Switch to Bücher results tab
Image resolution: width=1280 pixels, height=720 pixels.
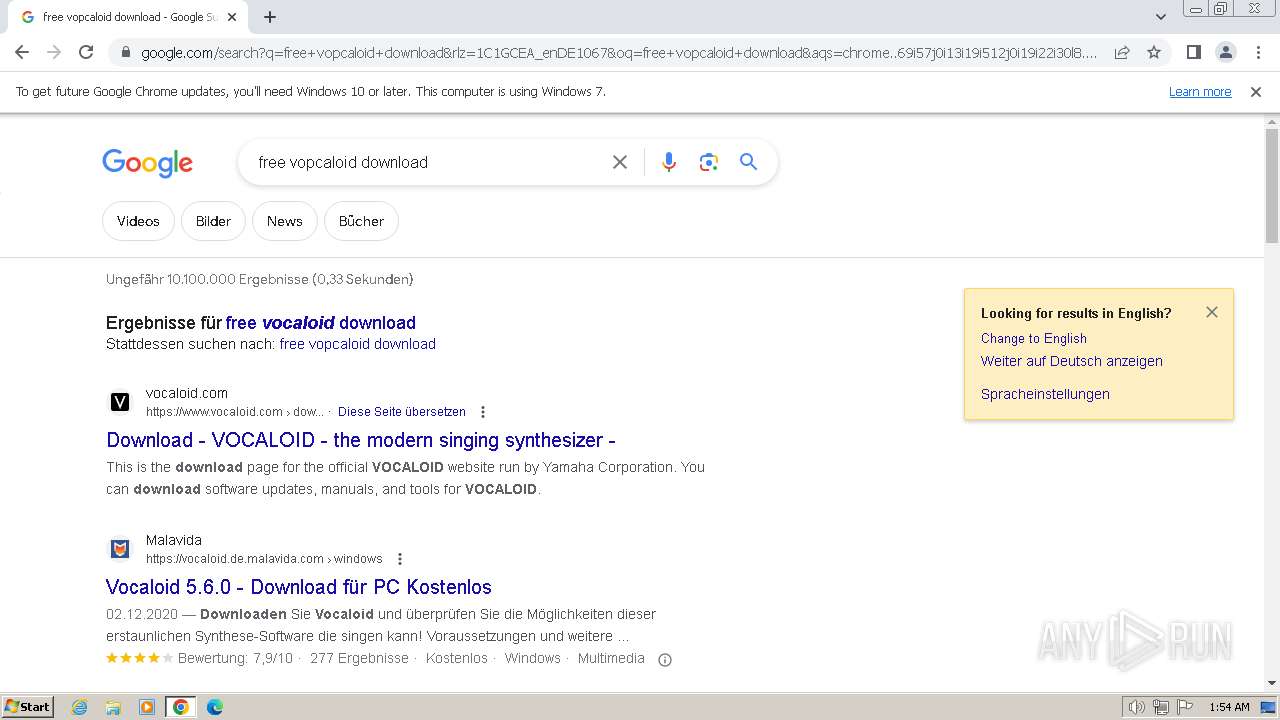361,221
